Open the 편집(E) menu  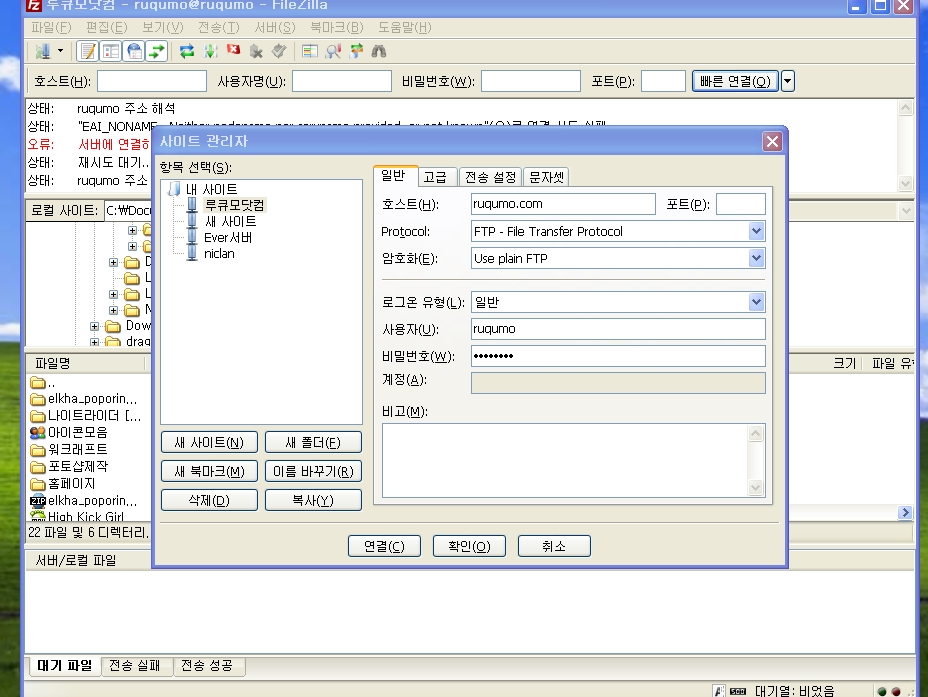point(107,27)
